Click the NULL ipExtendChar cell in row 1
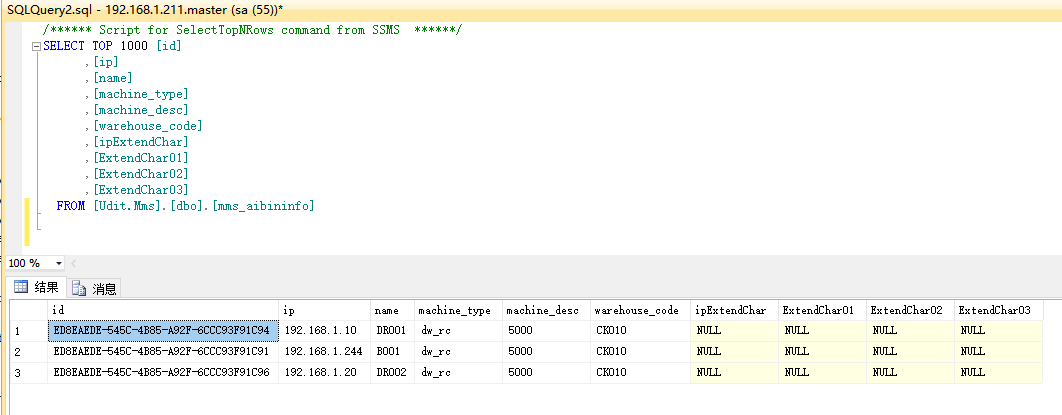 [x=732, y=331]
